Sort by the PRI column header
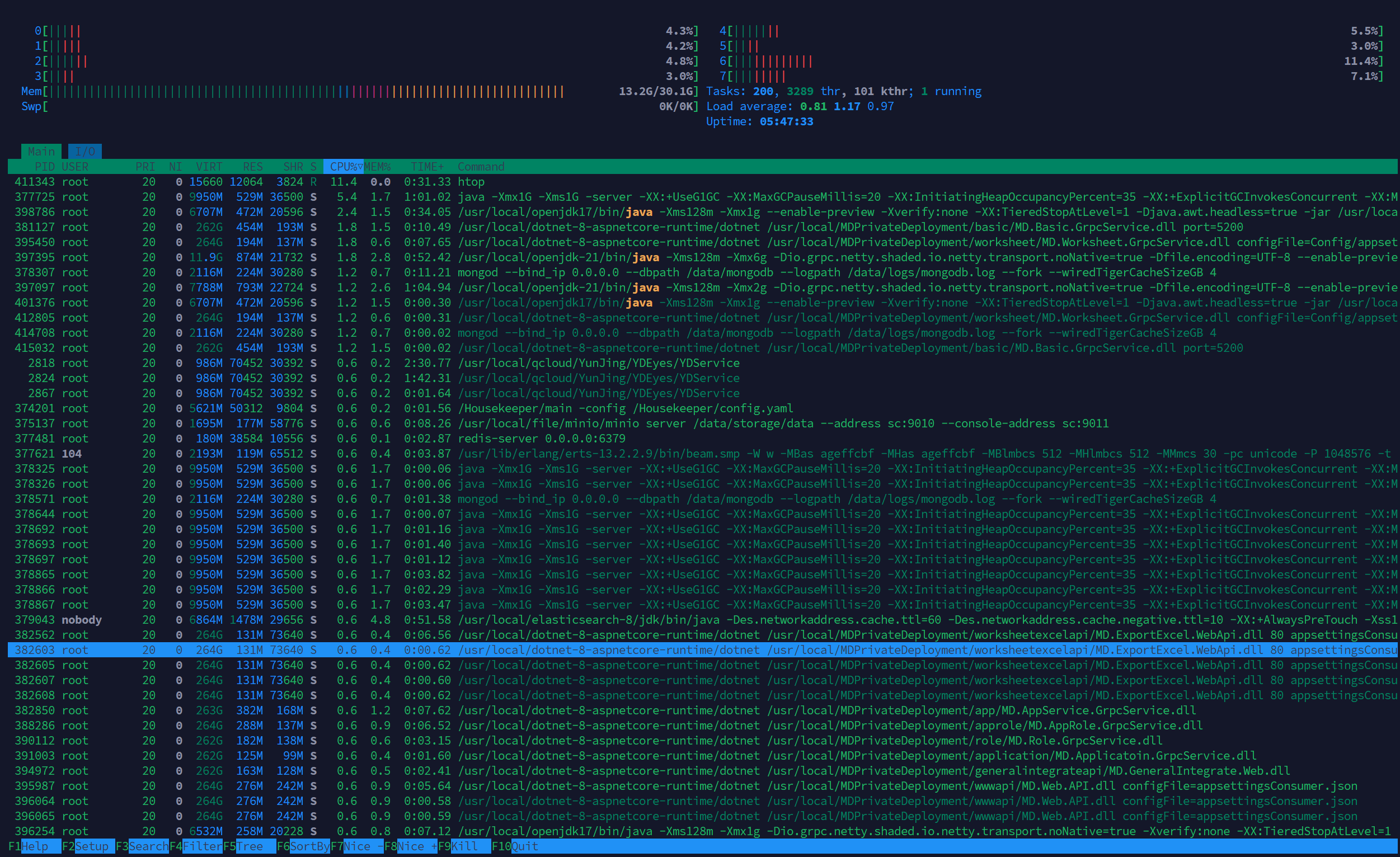The image size is (1400, 857). point(145,167)
